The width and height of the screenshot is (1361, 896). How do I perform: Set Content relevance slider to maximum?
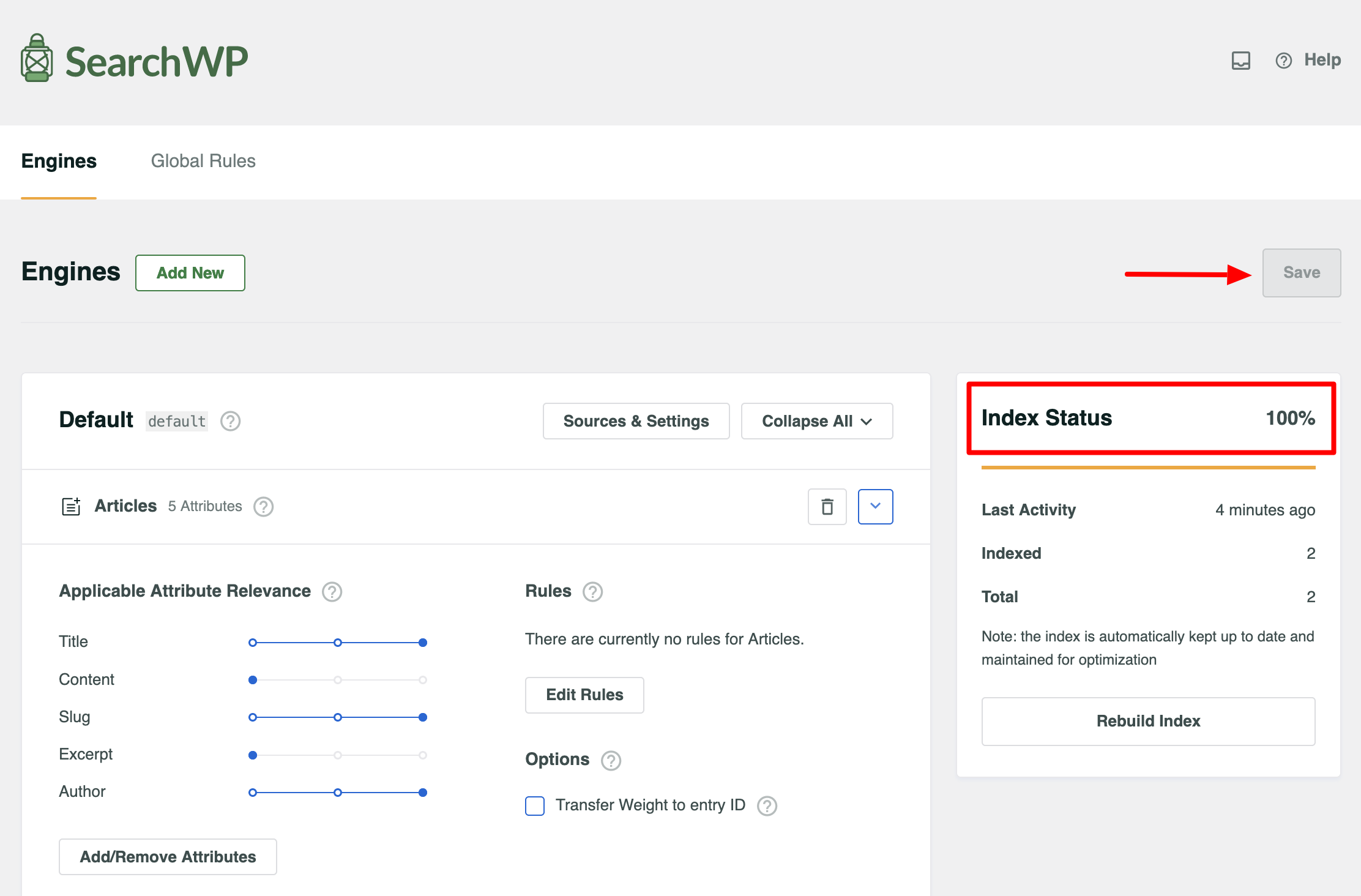pyautogui.click(x=423, y=680)
